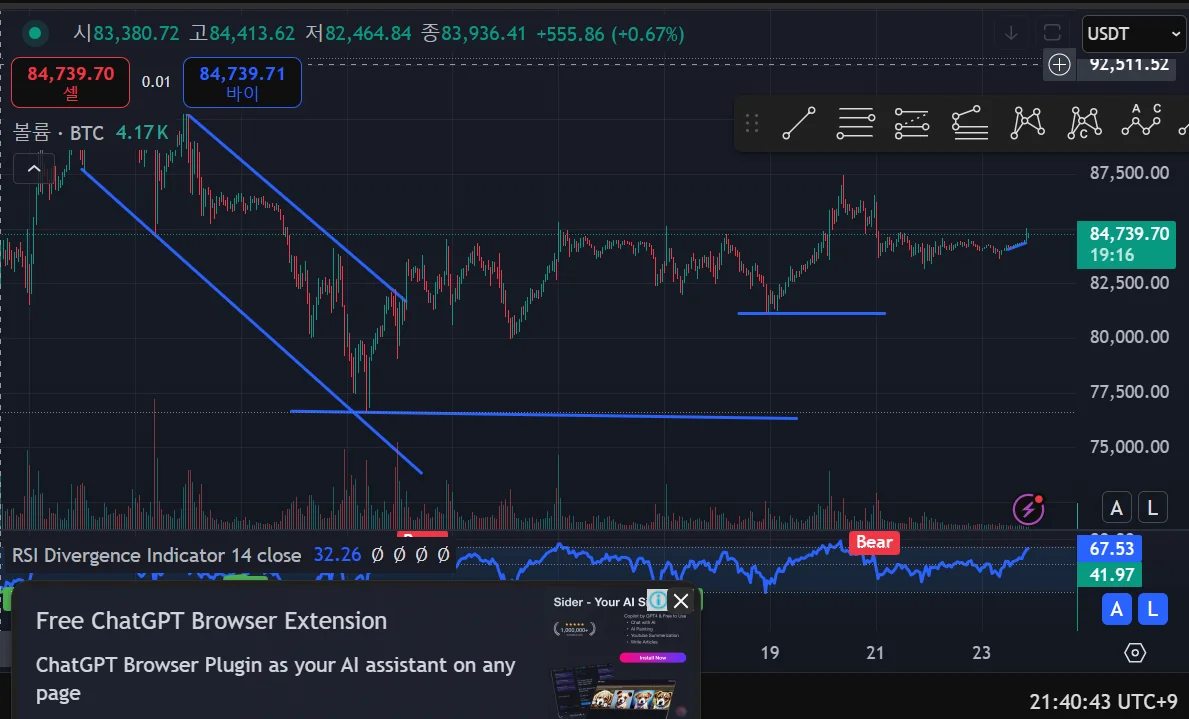1189x719 pixels.
Task: Open chart settings hexagon icon
Action: (x=1134, y=652)
